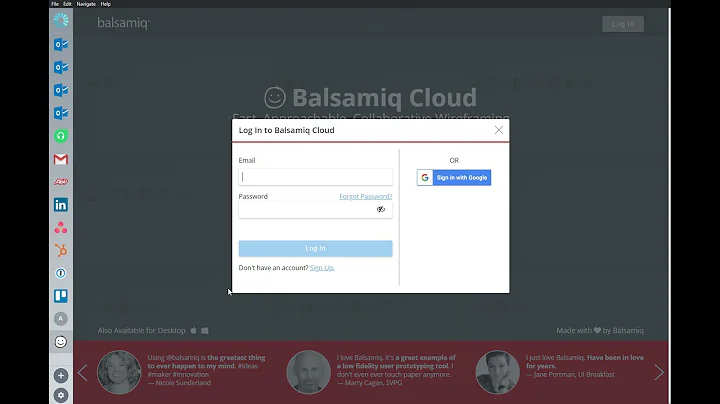
Task: Click the top-right Log In header button
Action: [x=623, y=24]
